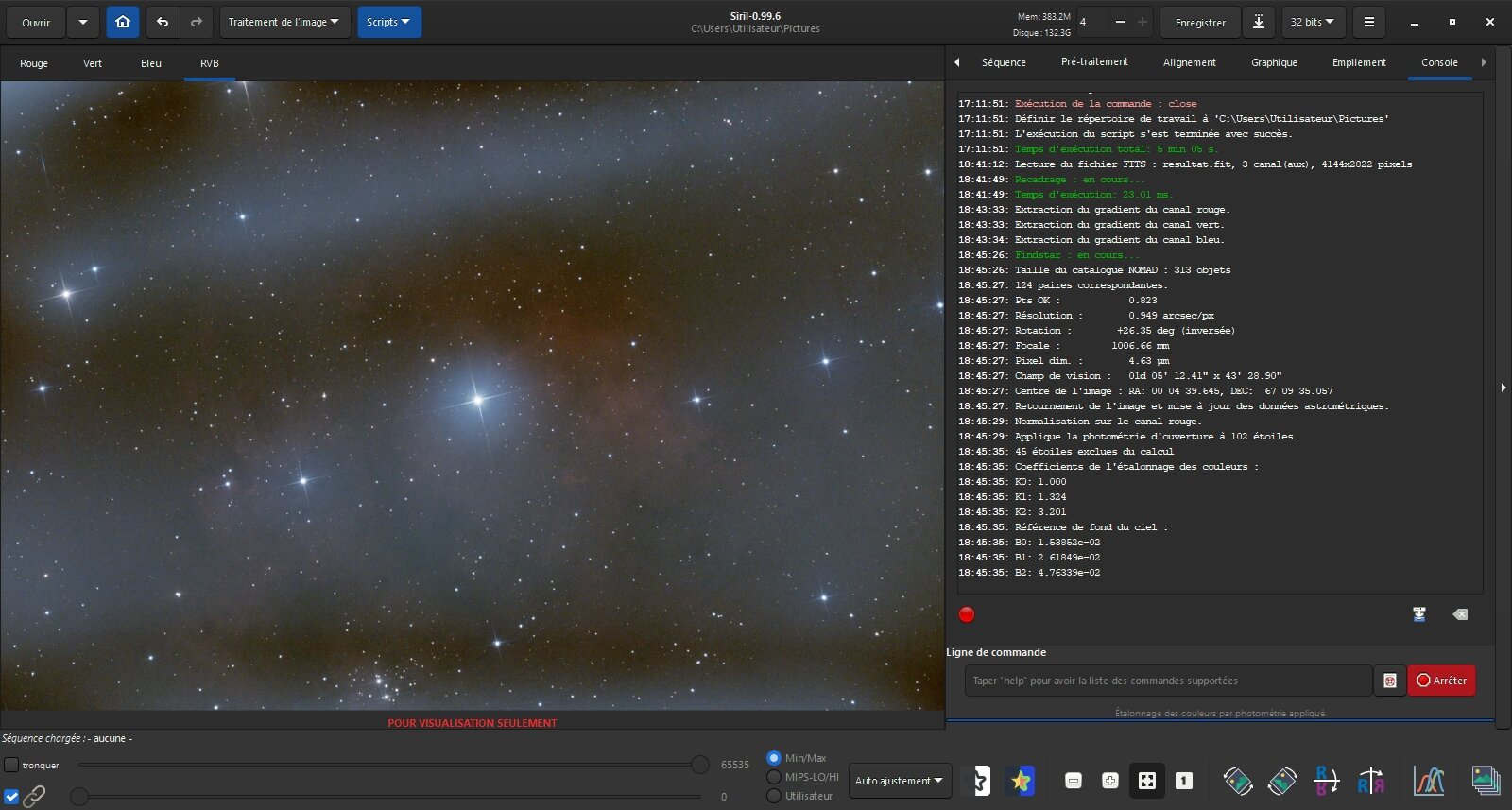
Task: Mirror the image horizontally
Action: pos(1371,781)
